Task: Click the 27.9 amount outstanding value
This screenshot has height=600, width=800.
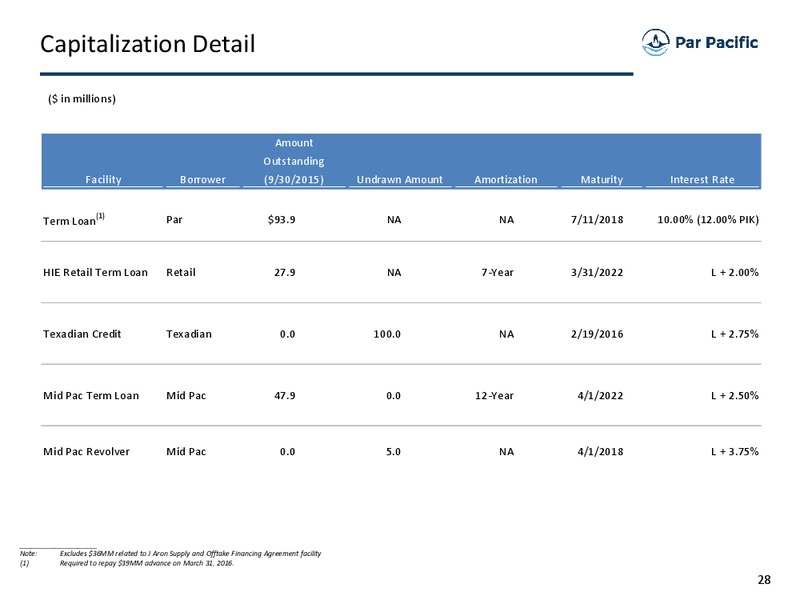Action: pos(285,272)
